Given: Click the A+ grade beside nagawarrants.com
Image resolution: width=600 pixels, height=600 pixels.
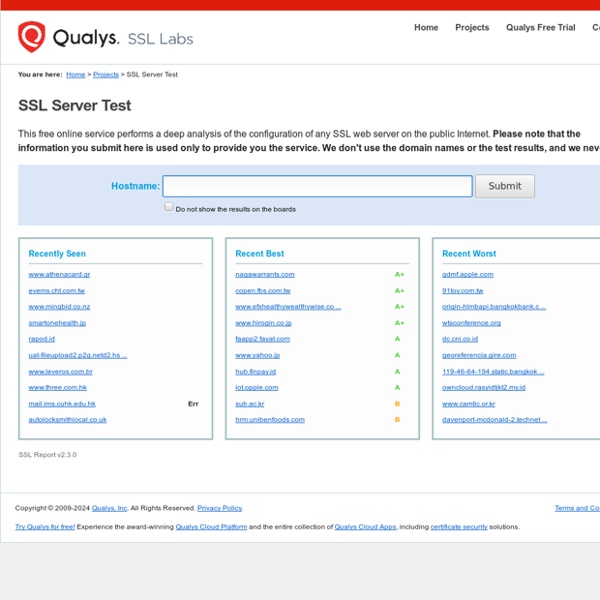Looking at the screenshot, I should 399,274.
